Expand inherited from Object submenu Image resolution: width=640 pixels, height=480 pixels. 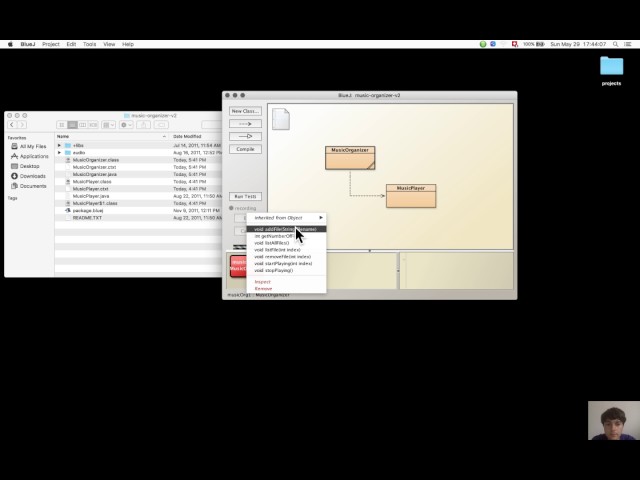click(286, 218)
